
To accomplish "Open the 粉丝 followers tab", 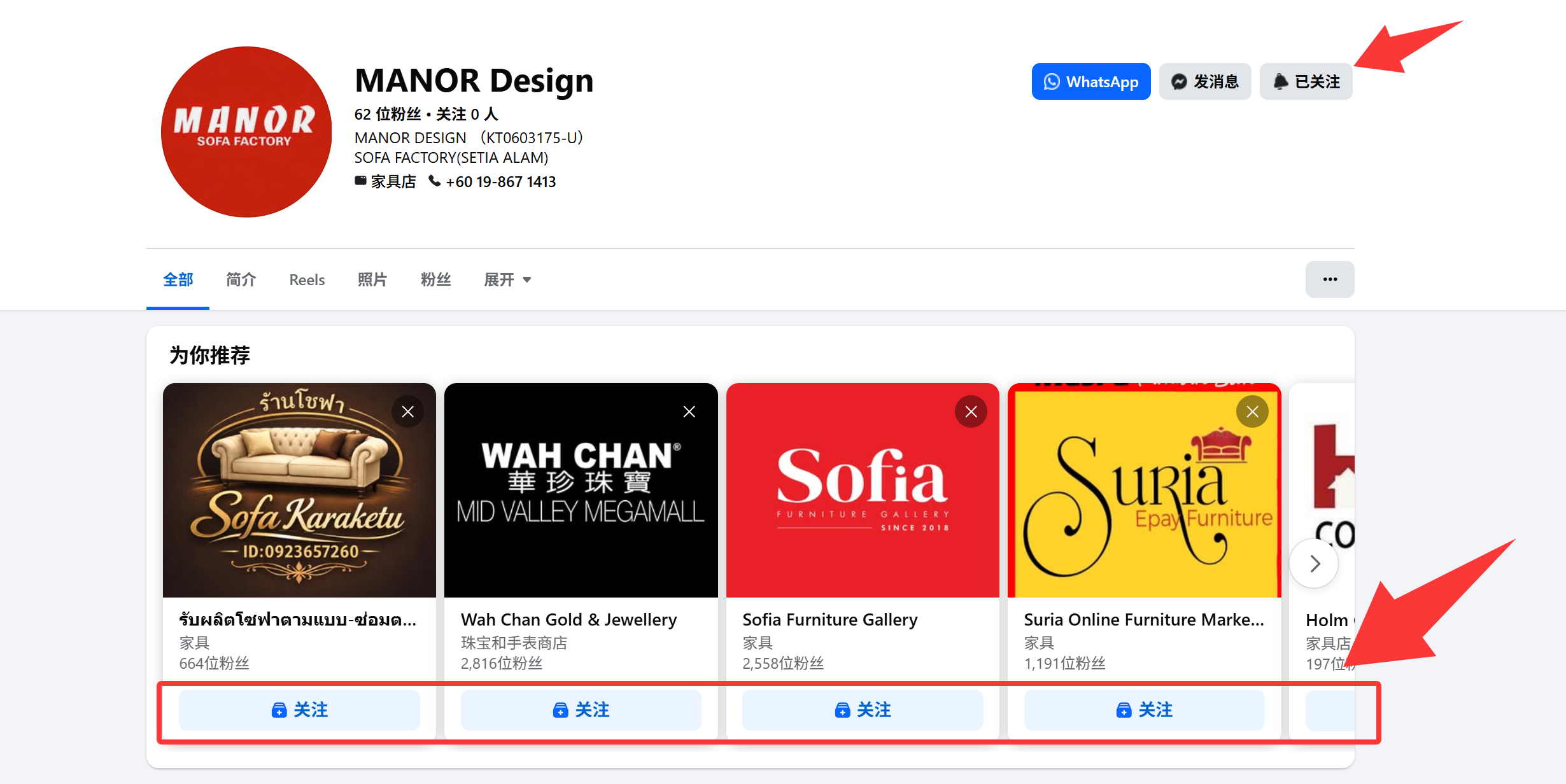I will tap(435, 279).
